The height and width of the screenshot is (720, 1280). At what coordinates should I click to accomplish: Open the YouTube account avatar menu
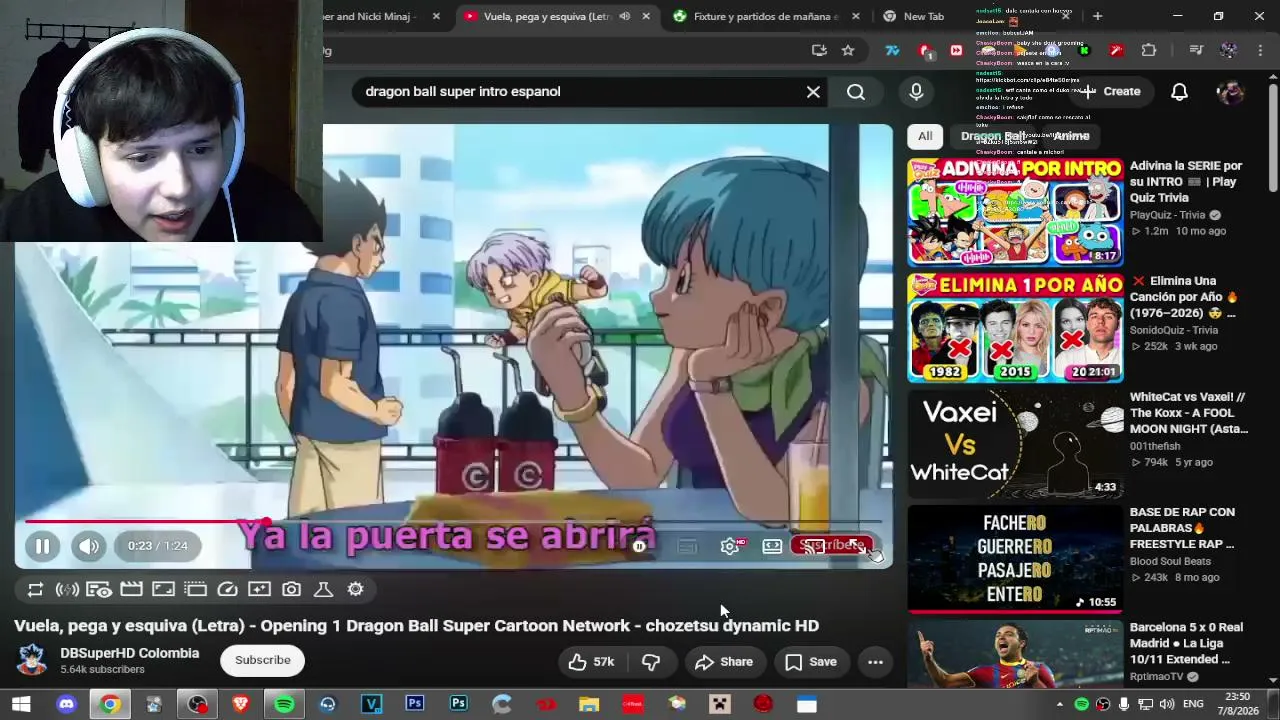tap(1230, 92)
